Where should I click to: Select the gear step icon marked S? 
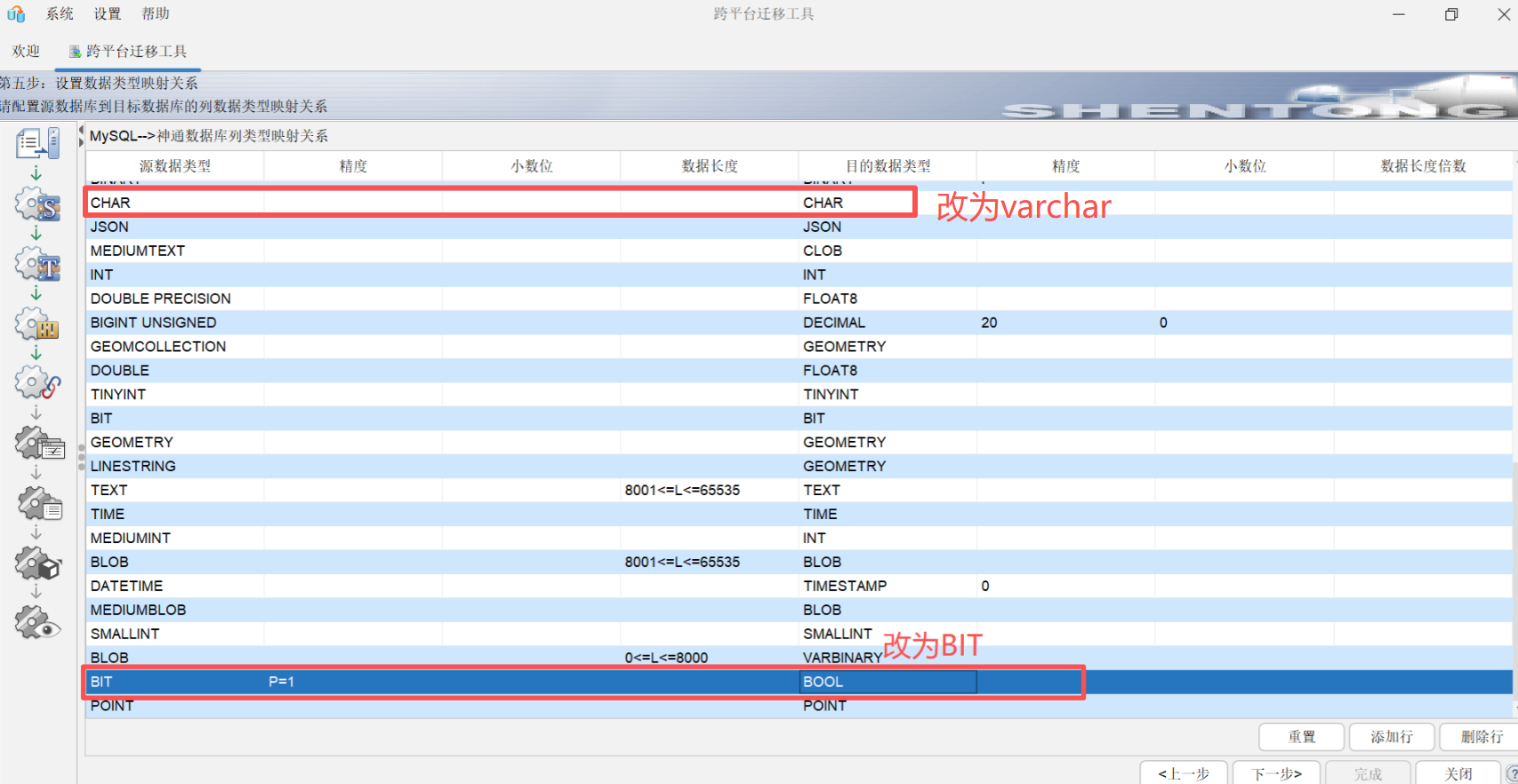38,205
